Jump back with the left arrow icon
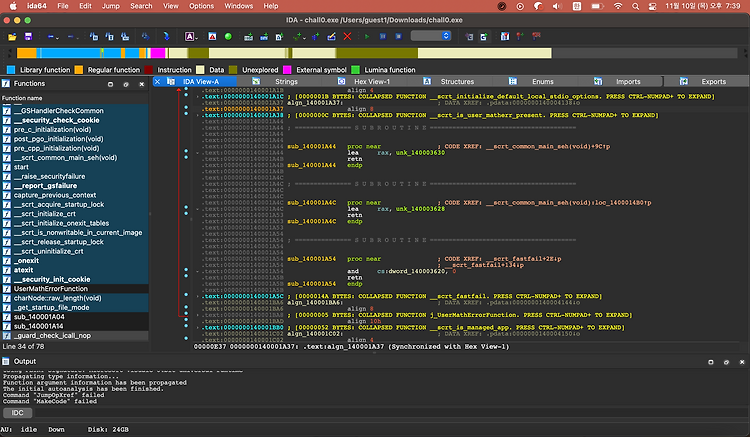 (x=51, y=36)
